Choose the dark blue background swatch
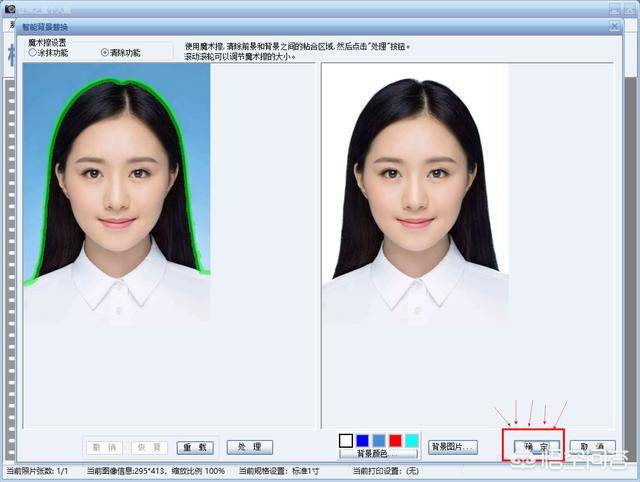 click(362, 441)
